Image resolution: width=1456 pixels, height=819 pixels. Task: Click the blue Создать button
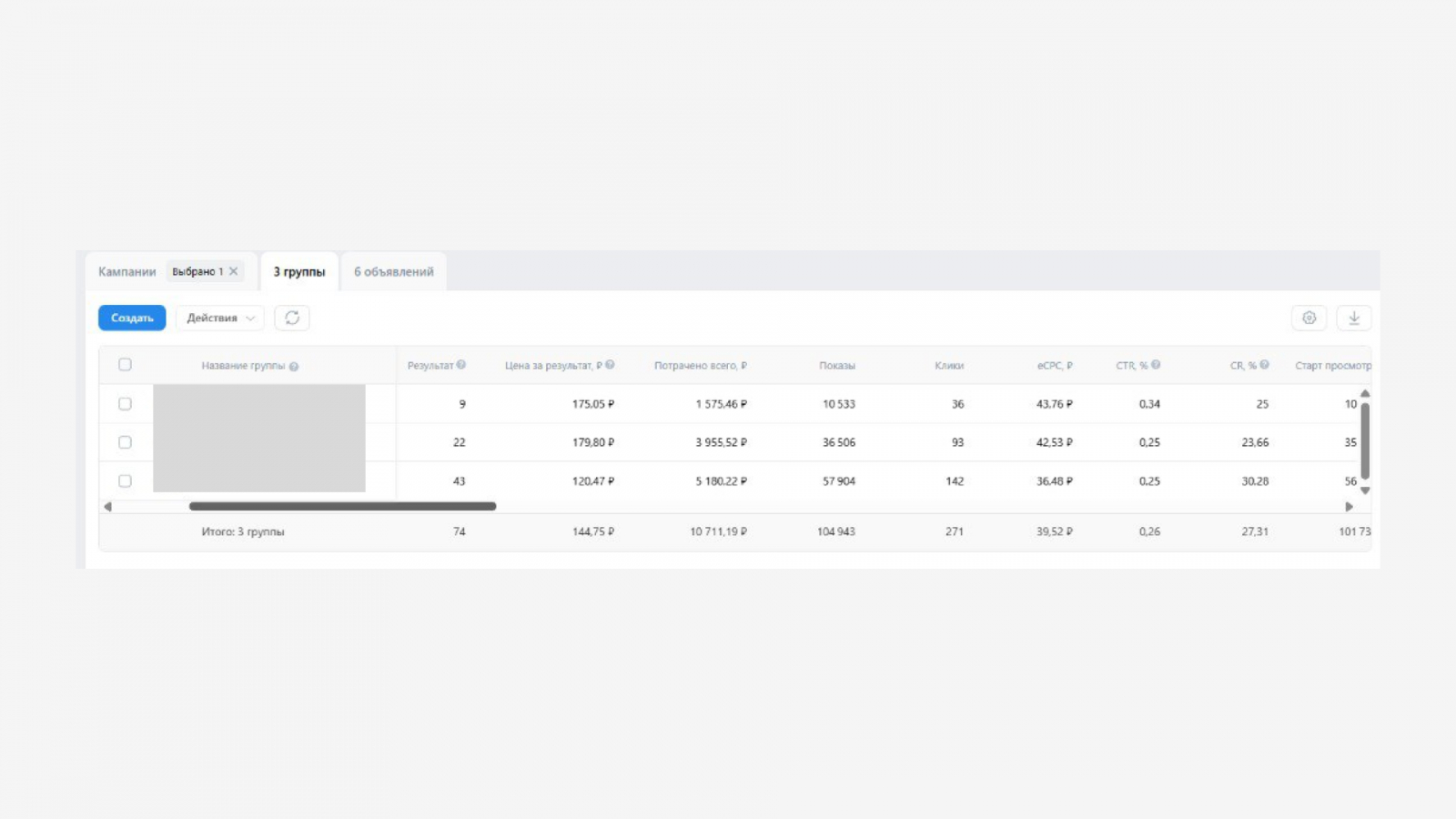(x=132, y=318)
